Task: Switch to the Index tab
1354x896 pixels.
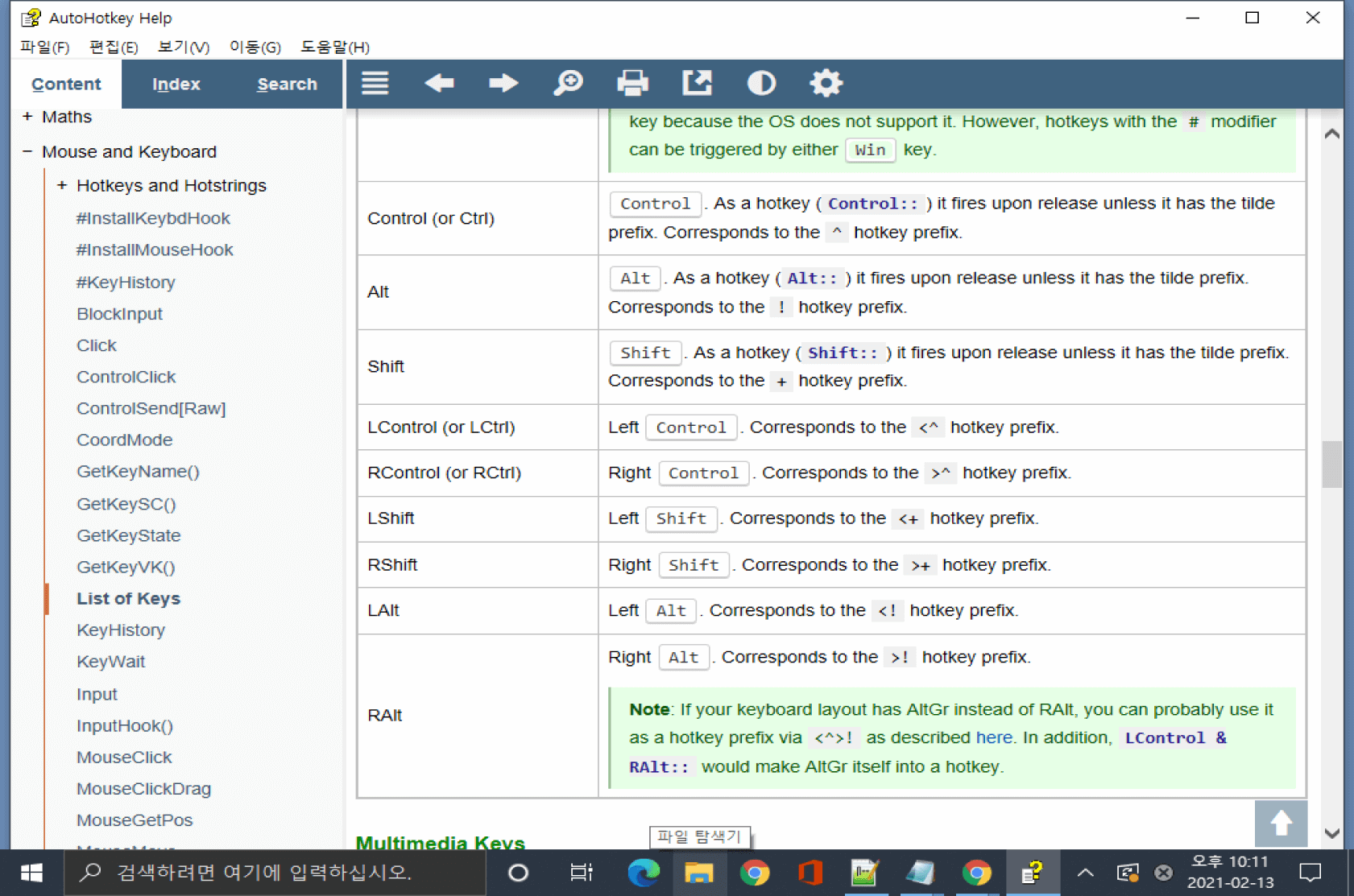Action: pyautogui.click(x=176, y=84)
